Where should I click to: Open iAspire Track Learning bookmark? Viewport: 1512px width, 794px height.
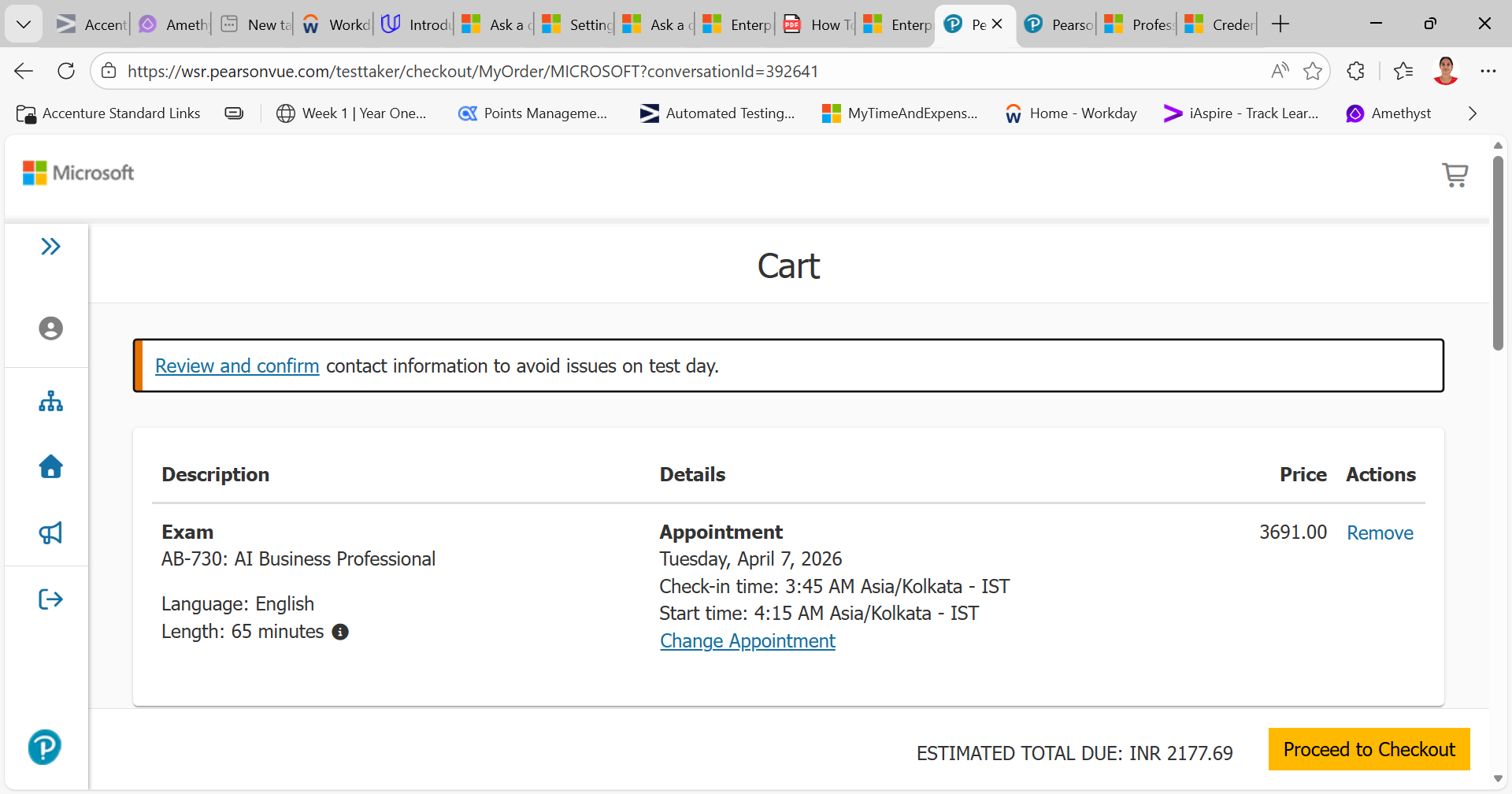click(x=1241, y=113)
